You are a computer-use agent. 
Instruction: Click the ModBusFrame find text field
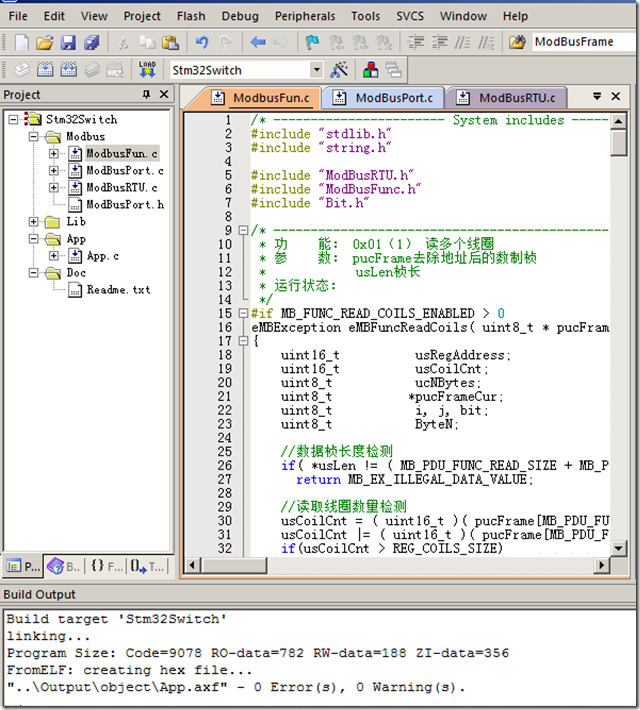(x=580, y=42)
